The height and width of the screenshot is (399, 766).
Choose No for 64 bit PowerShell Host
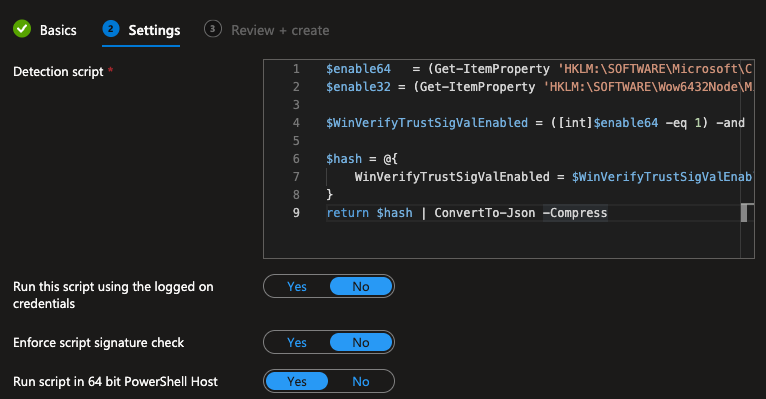coord(361,381)
